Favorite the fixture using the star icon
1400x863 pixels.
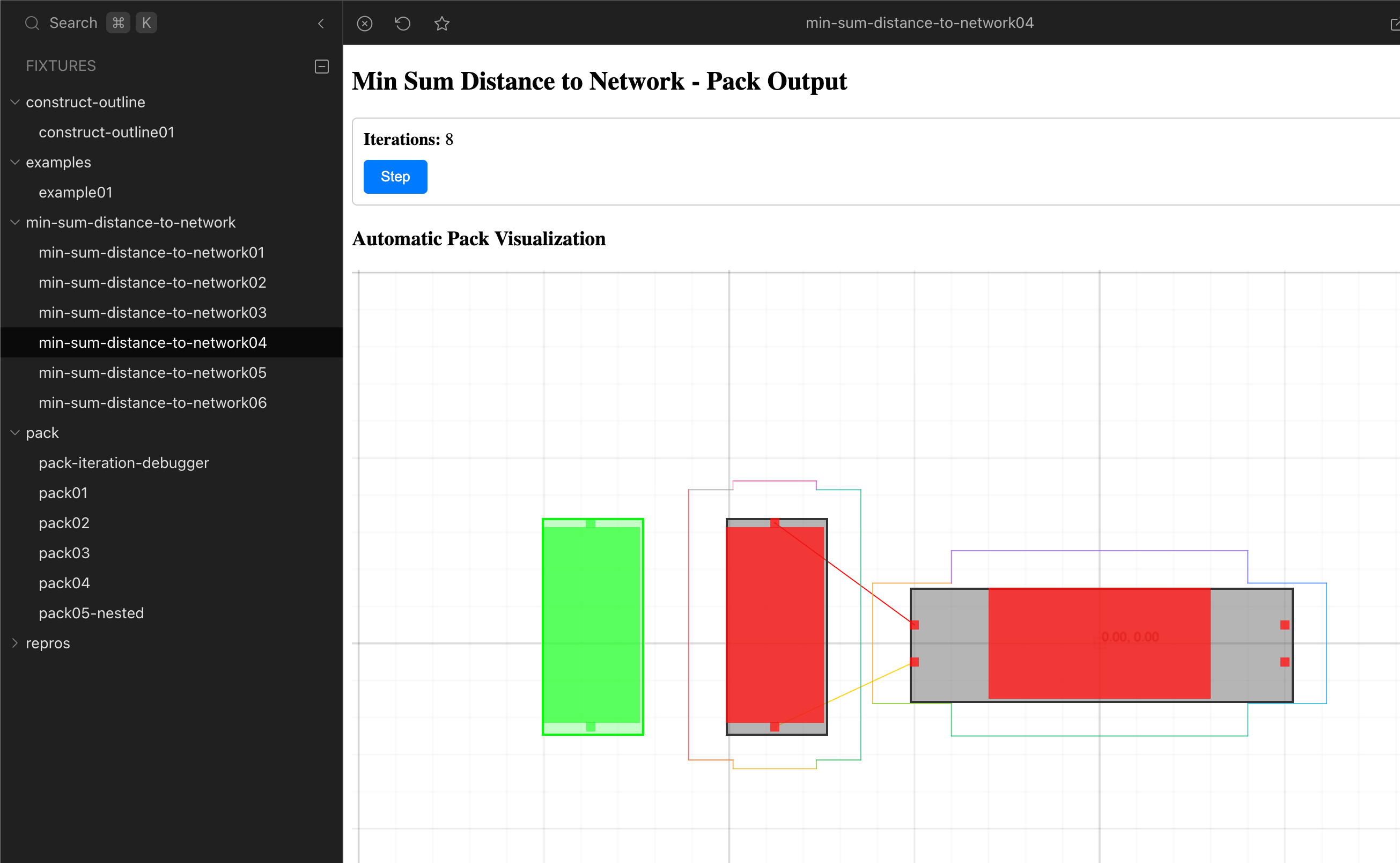pos(441,24)
